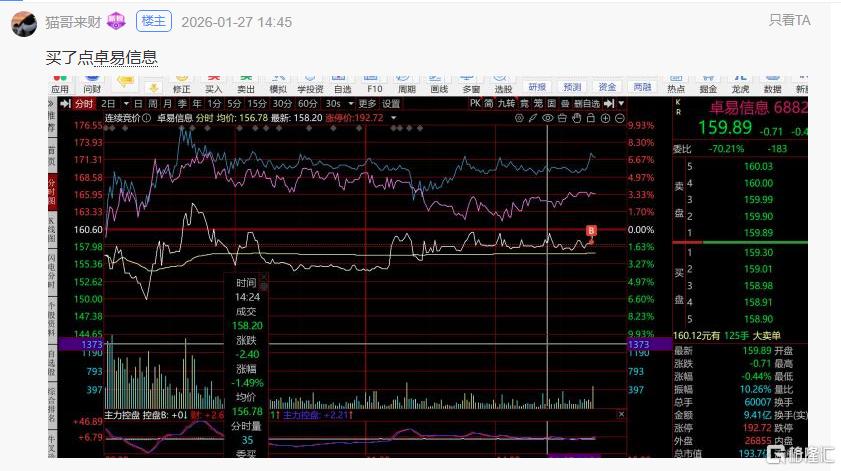The height and width of the screenshot is (471, 841).
Task: Open the 卓易信息 stock link in post
Action: [126, 57]
